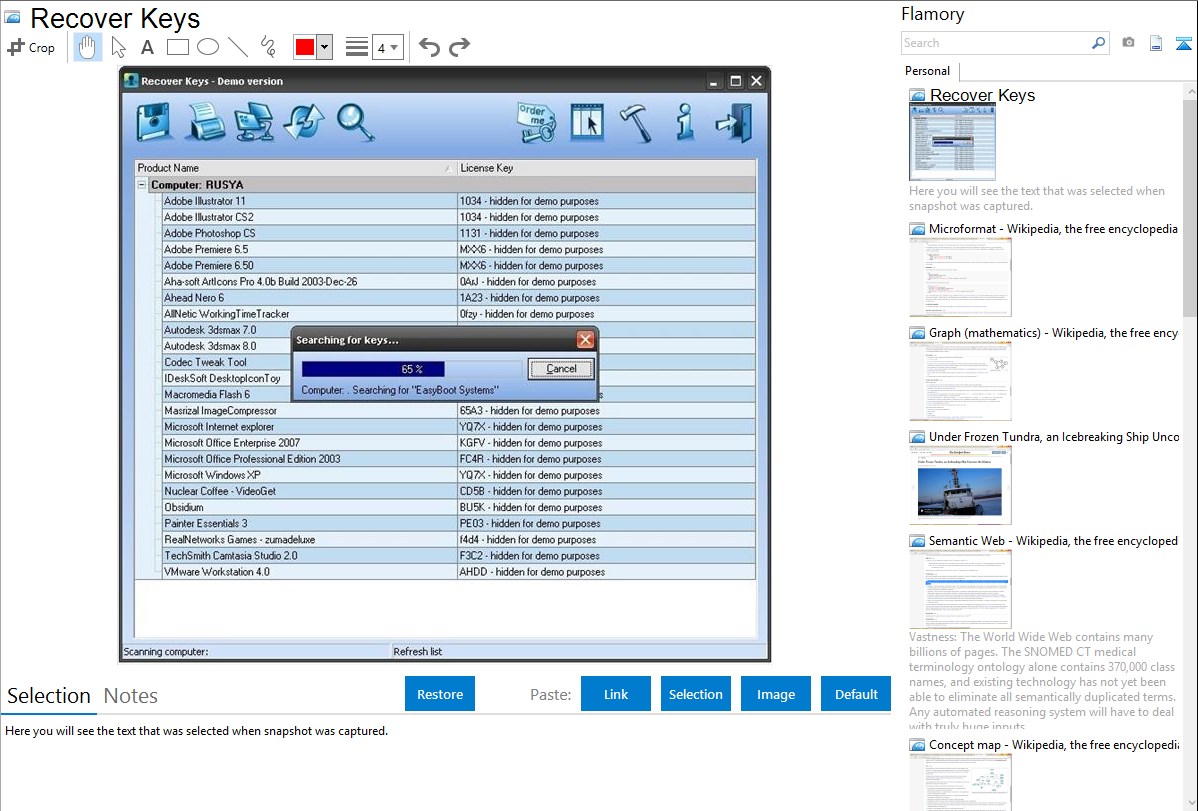Activate the hand pan tool
This screenshot has height=811, width=1198.
[87, 47]
